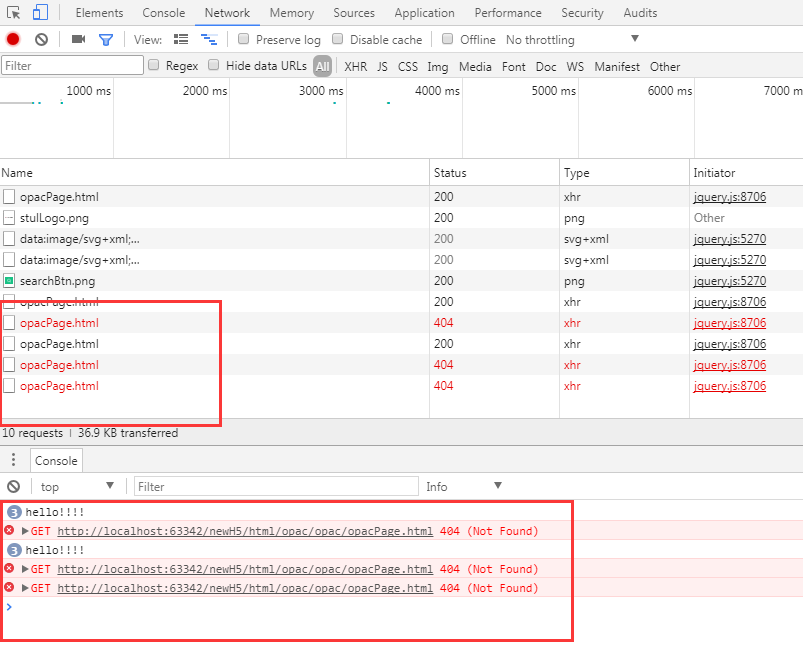Sort requests by Type column header

tap(624, 173)
